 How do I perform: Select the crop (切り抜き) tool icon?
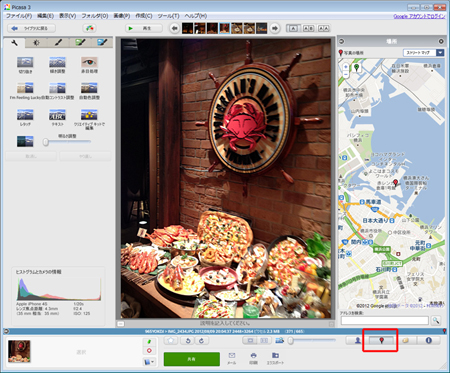(25, 62)
